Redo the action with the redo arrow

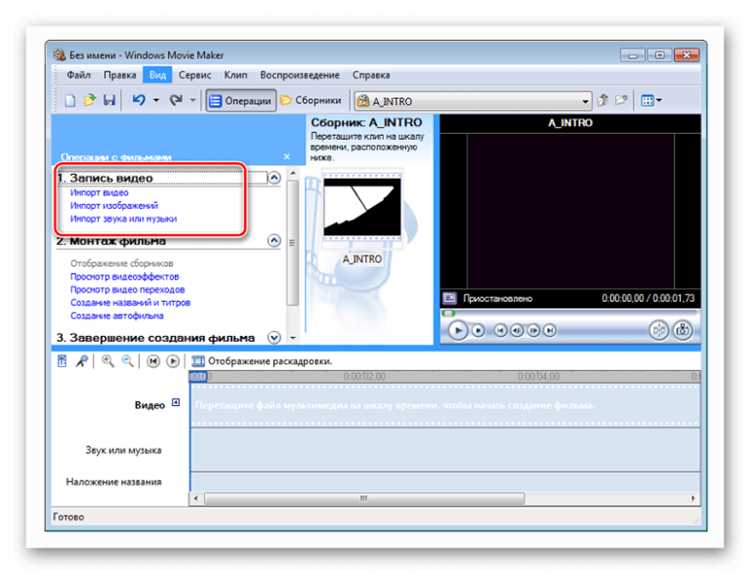pos(176,100)
